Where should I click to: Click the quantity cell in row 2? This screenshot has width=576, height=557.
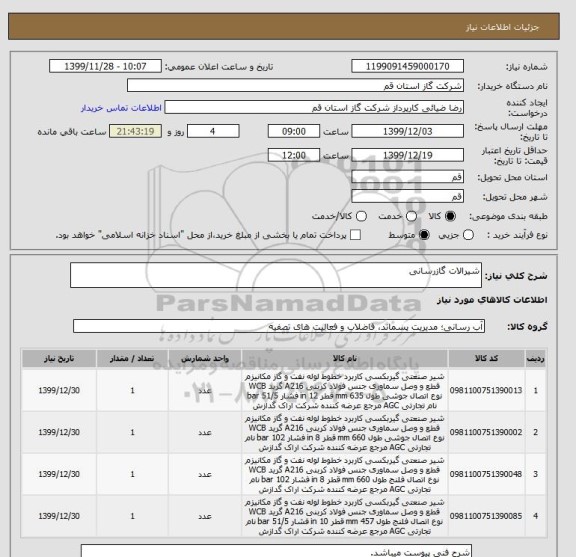click(x=132, y=432)
